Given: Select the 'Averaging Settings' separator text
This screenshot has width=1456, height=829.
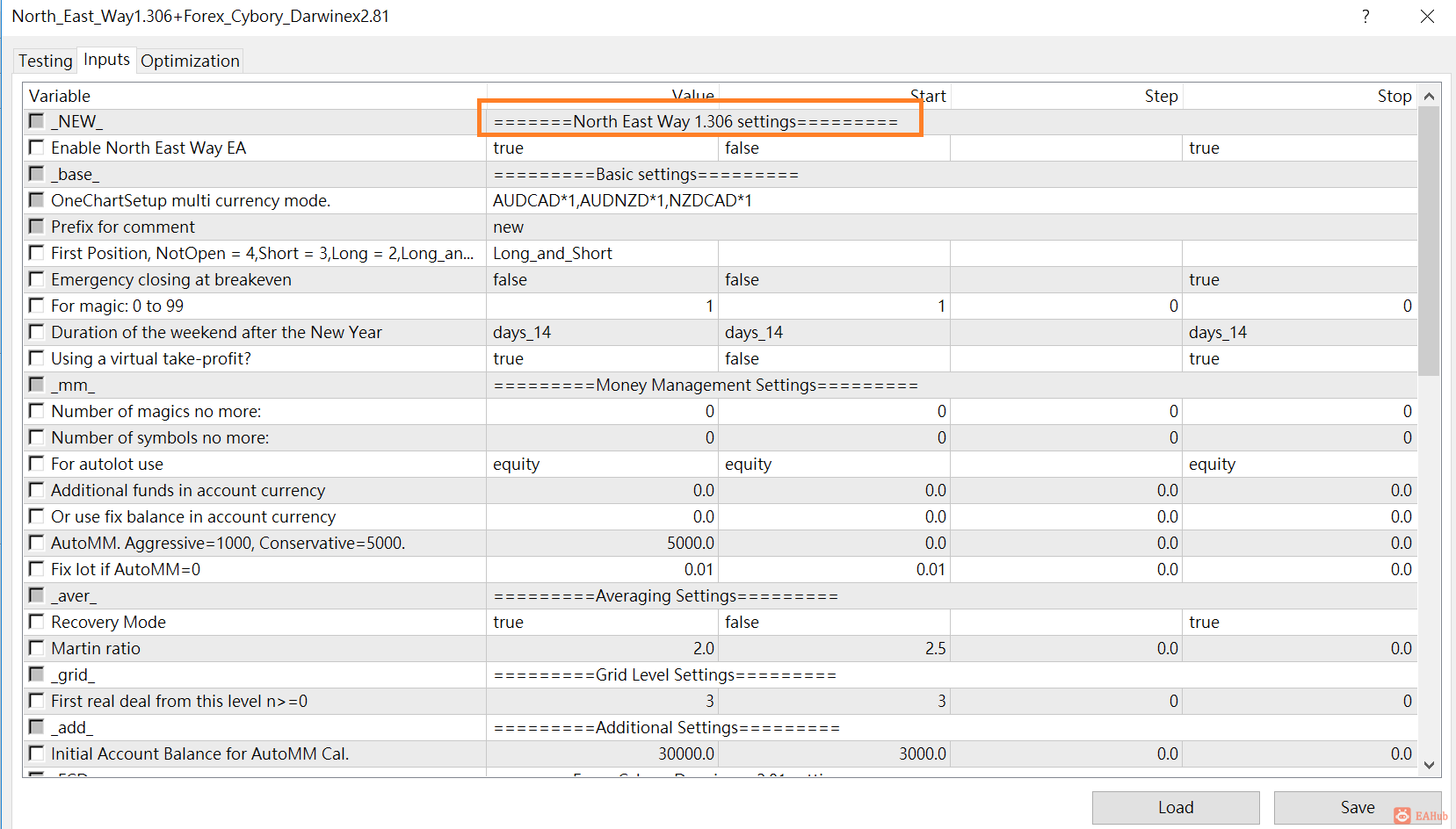Looking at the screenshot, I should 666,595.
